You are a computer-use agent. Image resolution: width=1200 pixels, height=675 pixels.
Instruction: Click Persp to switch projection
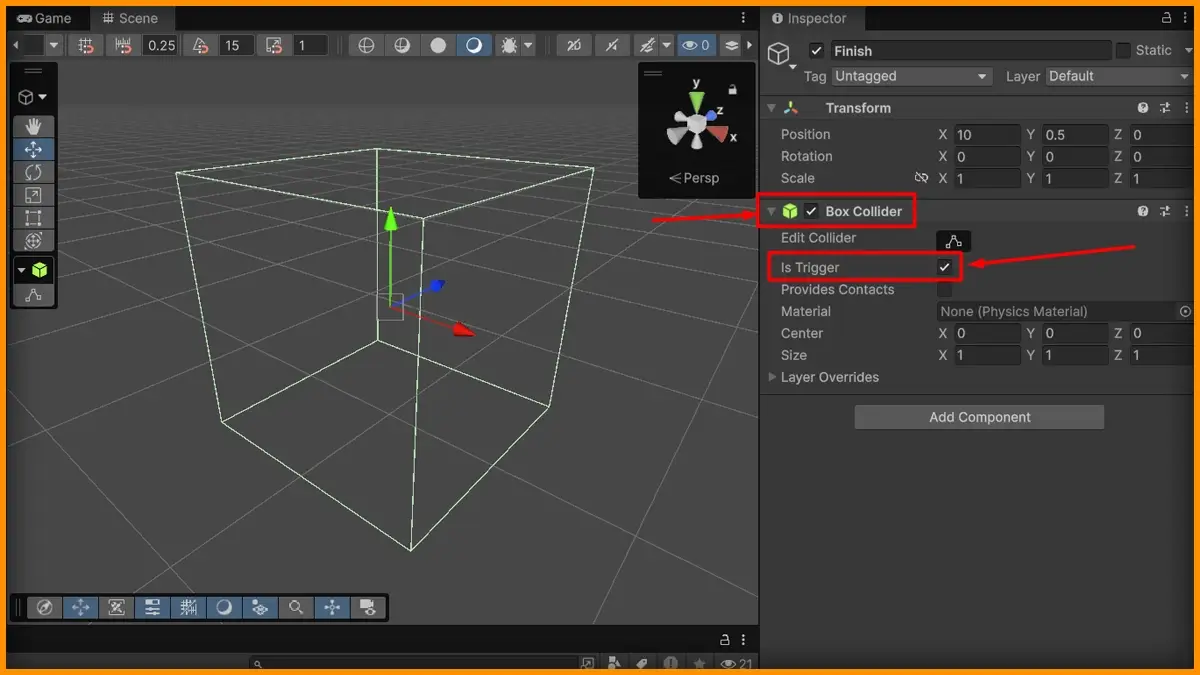click(x=693, y=178)
